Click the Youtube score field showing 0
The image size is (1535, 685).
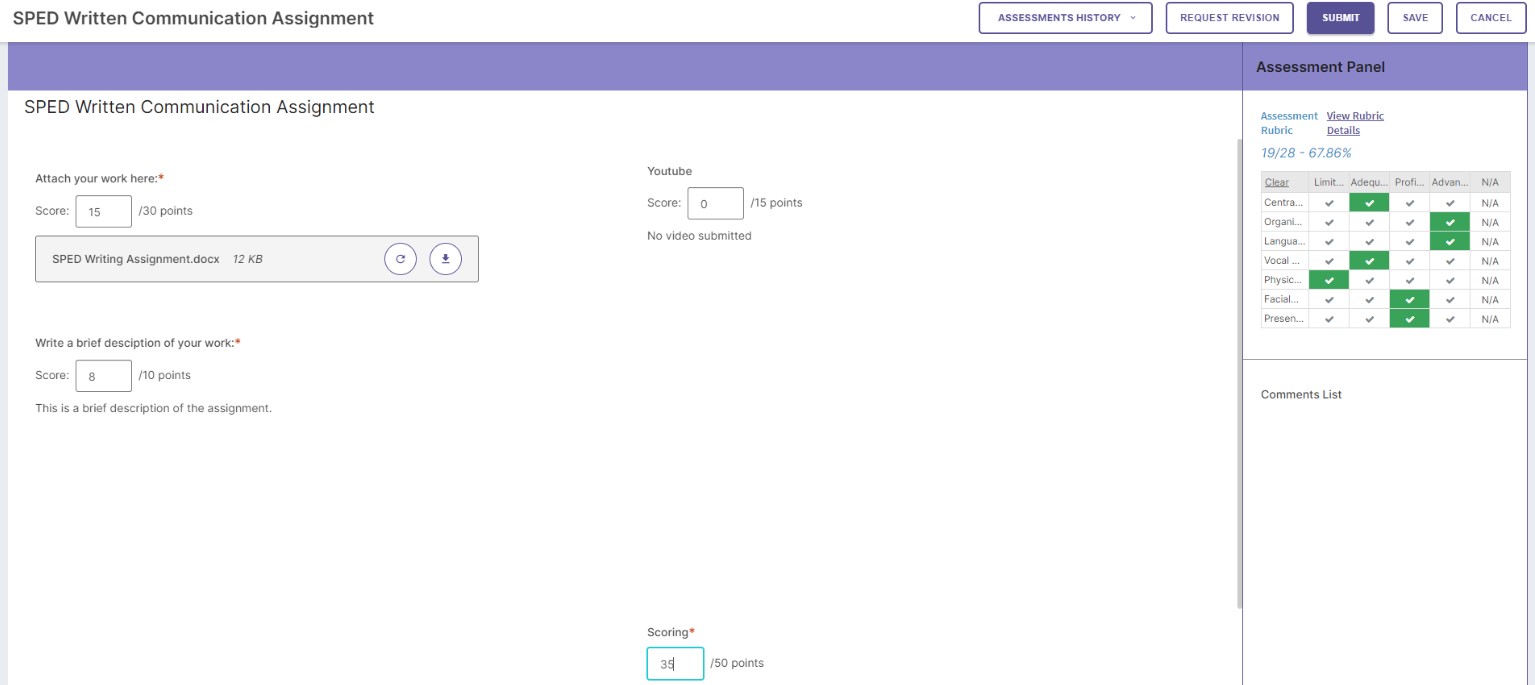tap(715, 203)
